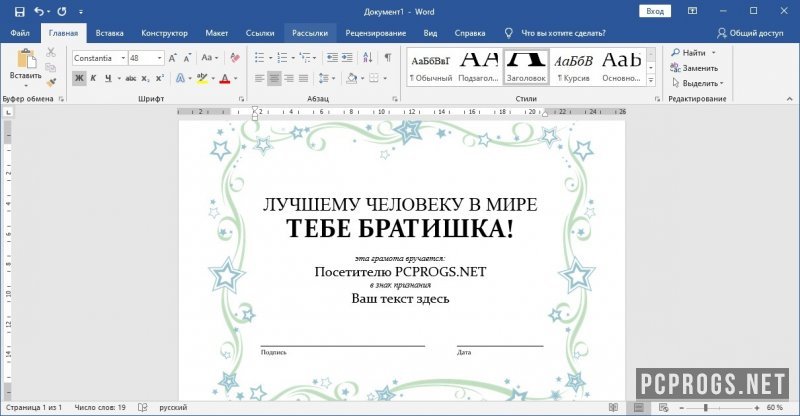Image resolution: width=800 pixels, height=416 pixels.
Task: Toggle italic formatting (К)
Action: tap(93, 78)
